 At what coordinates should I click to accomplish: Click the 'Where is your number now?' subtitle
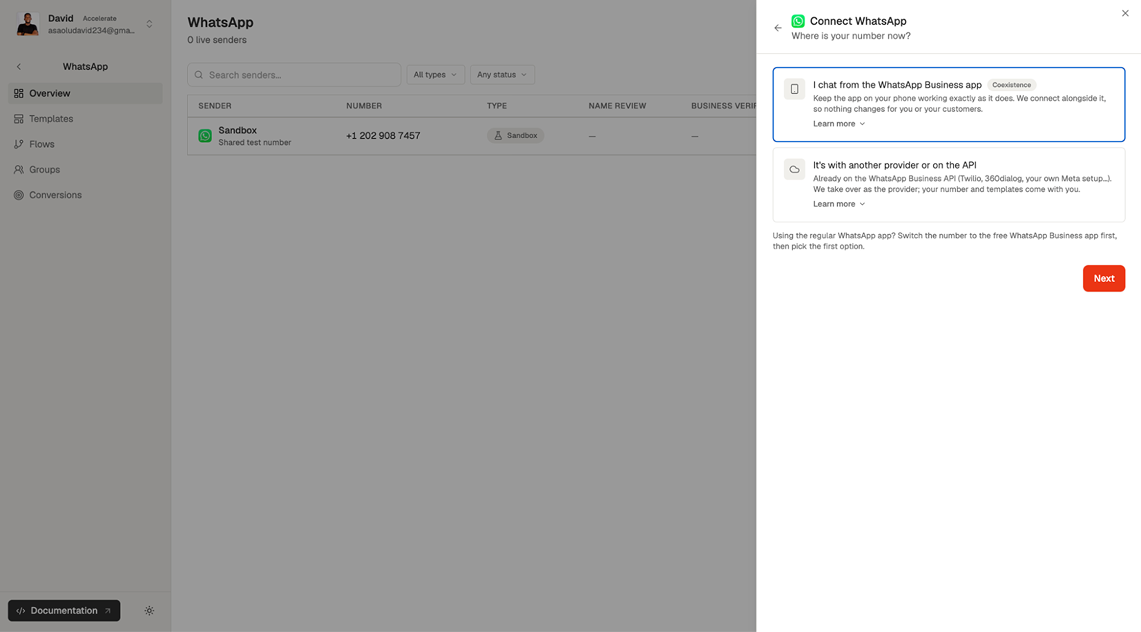pos(851,36)
